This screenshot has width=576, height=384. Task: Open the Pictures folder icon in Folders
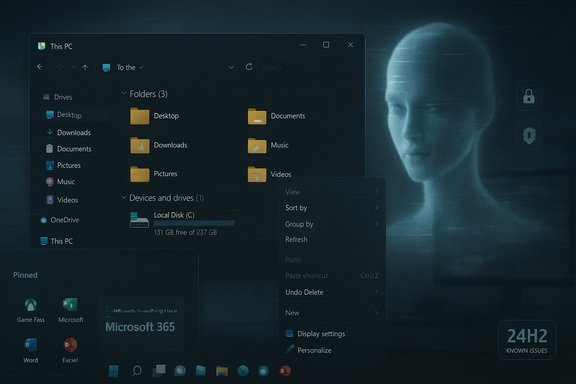click(140, 174)
